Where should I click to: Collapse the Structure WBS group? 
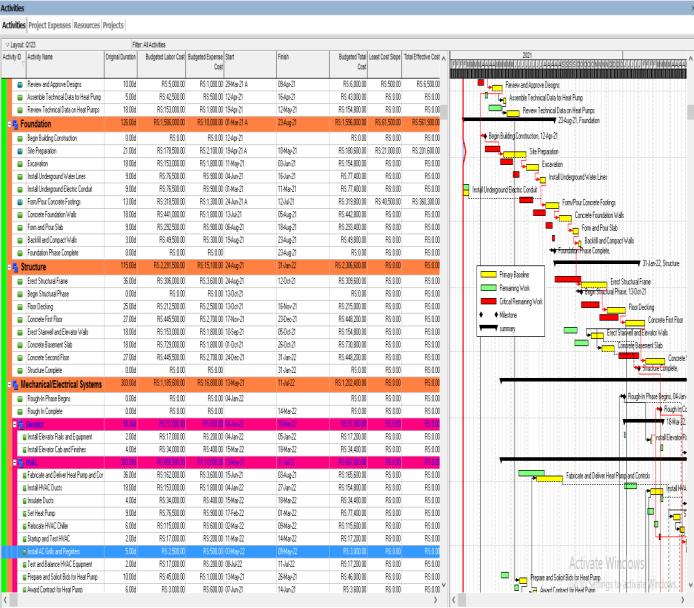pos(10,267)
